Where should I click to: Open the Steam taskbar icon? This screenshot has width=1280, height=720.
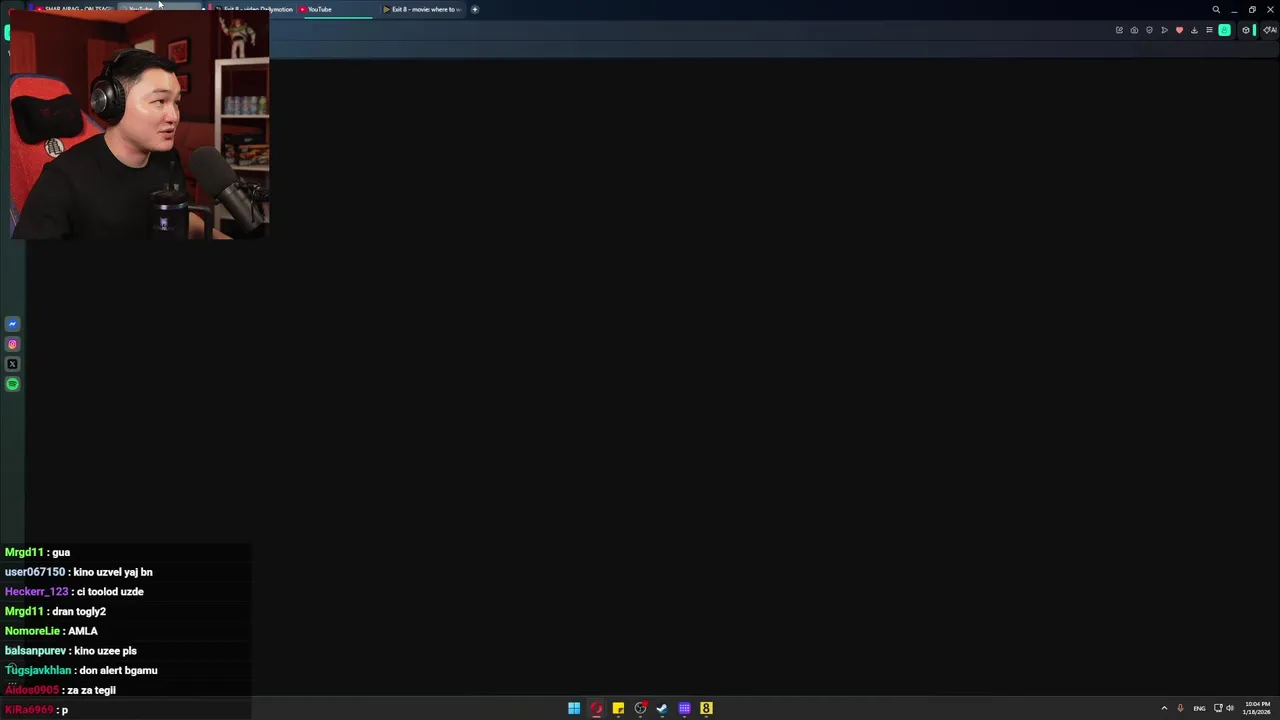662,708
